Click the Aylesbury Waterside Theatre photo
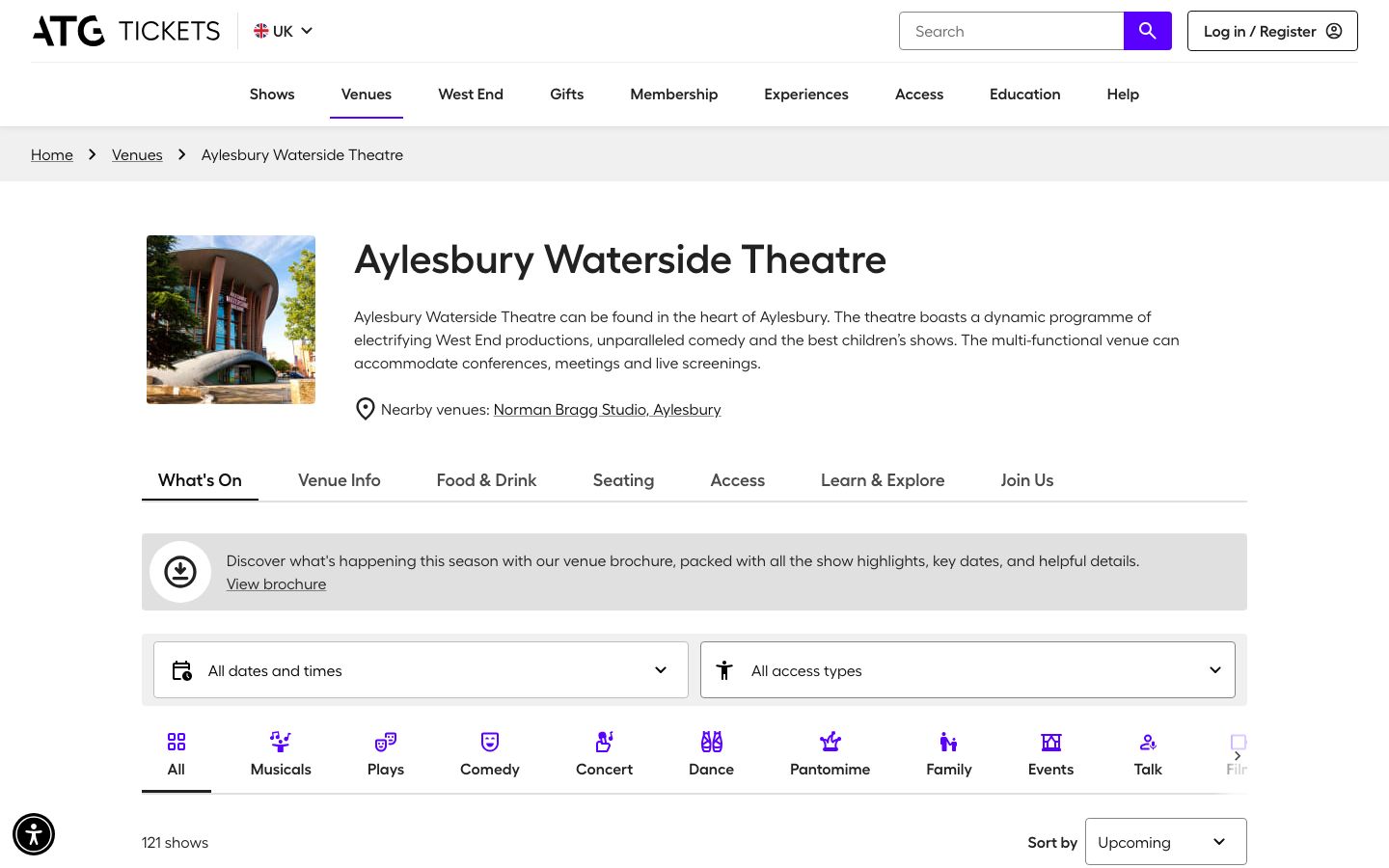1389x868 pixels. point(231,319)
